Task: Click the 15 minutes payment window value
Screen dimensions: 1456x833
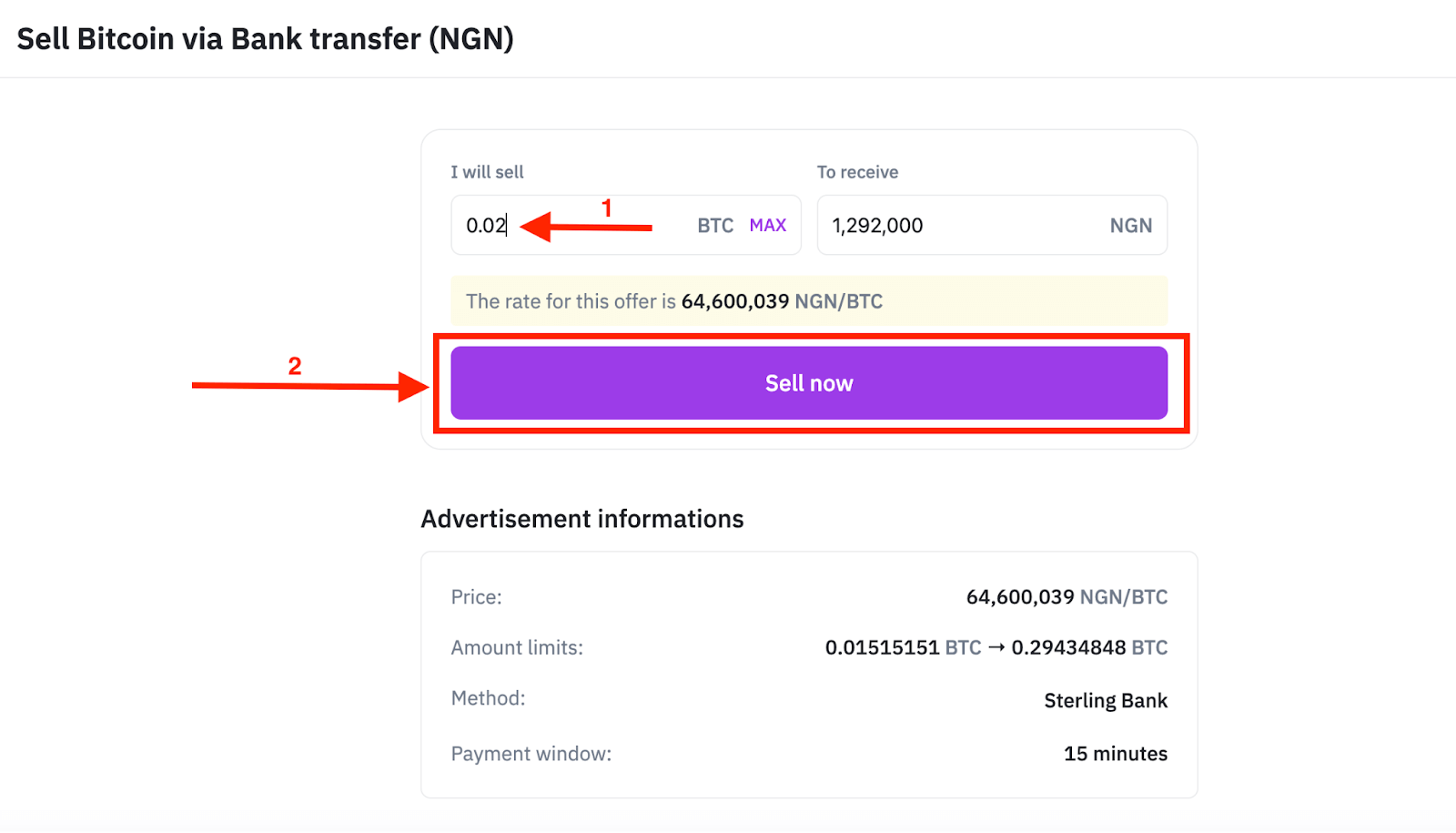Action: pyautogui.click(x=1115, y=754)
